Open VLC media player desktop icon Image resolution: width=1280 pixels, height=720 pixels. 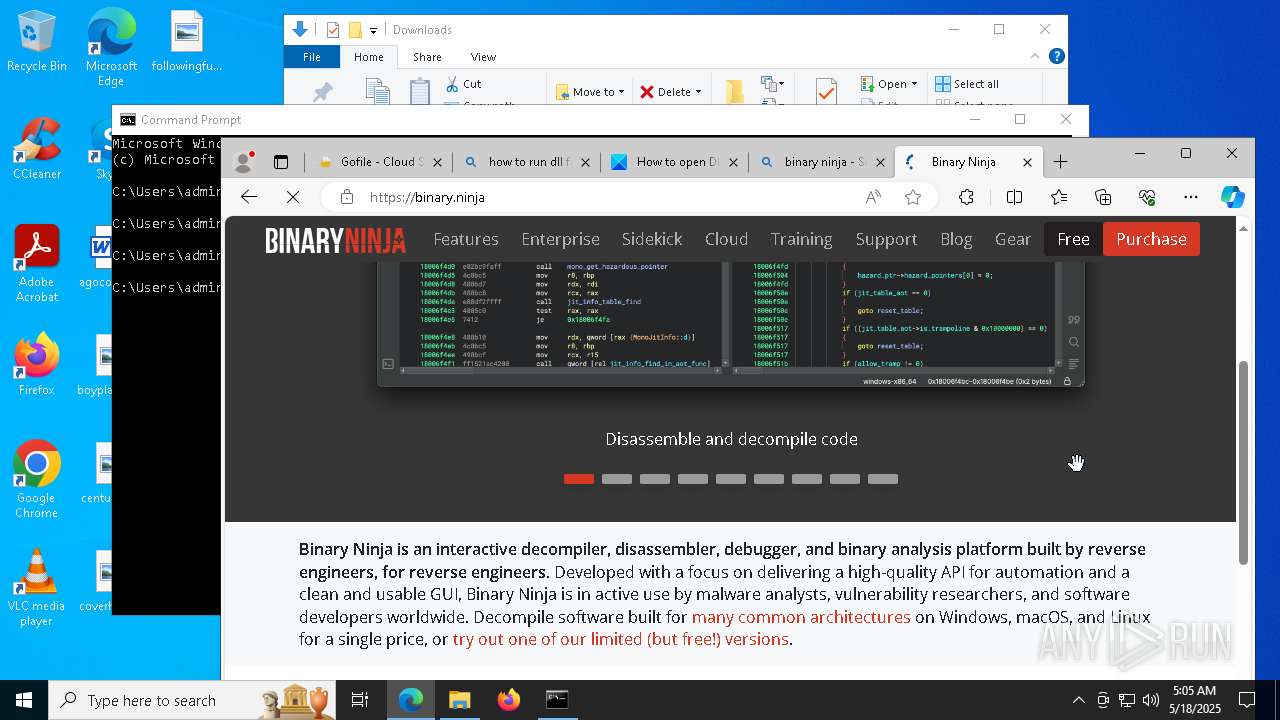pyautogui.click(x=37, y=588)
